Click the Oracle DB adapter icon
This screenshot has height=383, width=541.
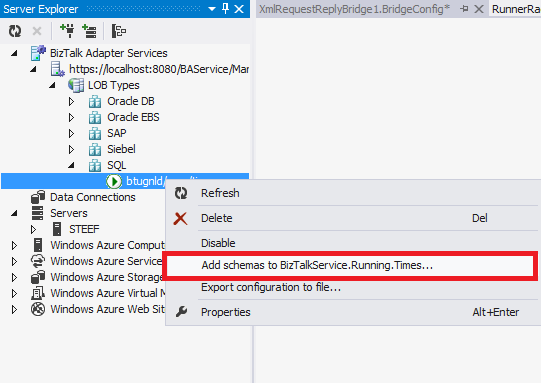95,101
